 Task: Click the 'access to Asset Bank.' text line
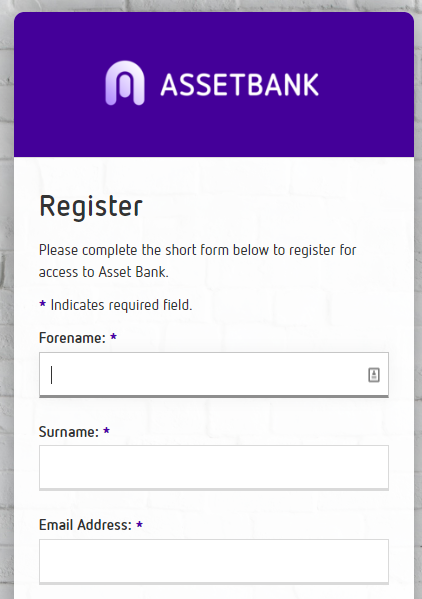[103, 272]
